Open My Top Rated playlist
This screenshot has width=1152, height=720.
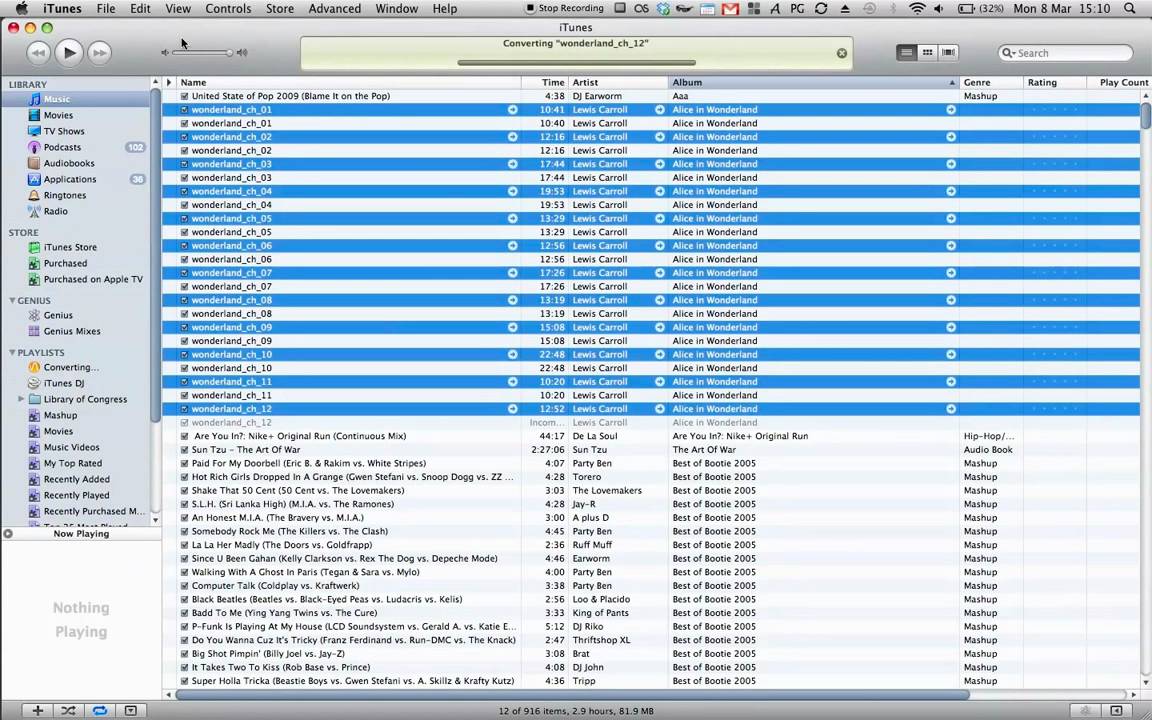73,464
